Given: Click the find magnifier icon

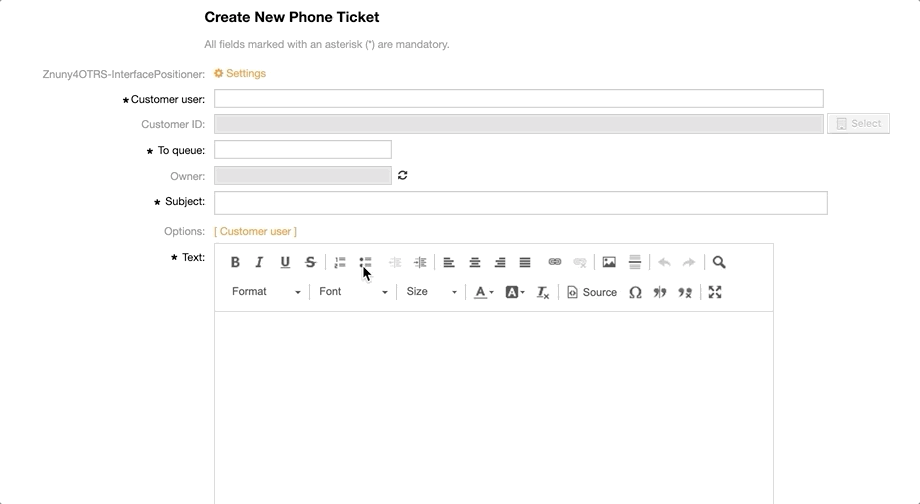Looking at the screenshot, I should point(719,262).
